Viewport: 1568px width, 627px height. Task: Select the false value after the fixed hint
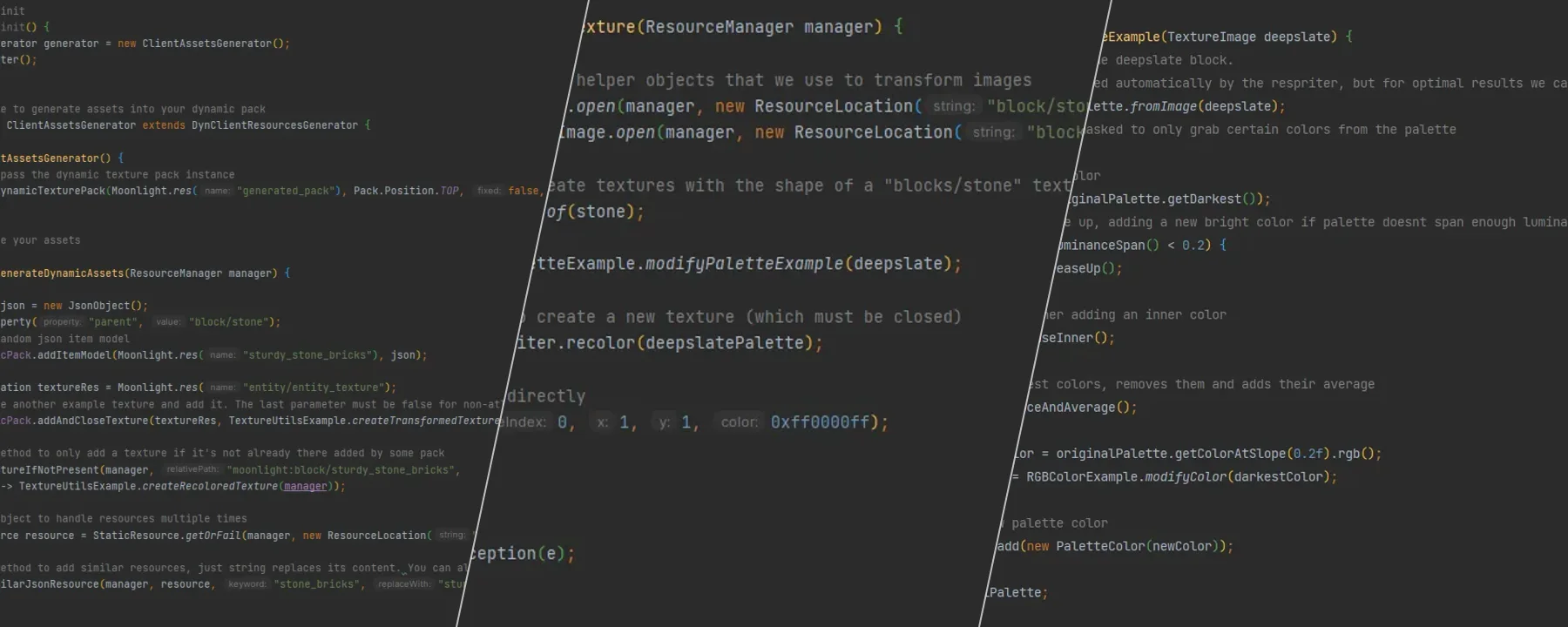click(523, 191)
